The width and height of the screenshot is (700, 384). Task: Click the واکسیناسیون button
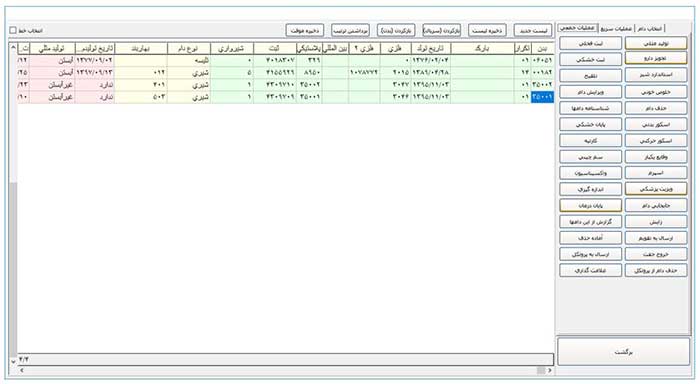pos(591,173)
